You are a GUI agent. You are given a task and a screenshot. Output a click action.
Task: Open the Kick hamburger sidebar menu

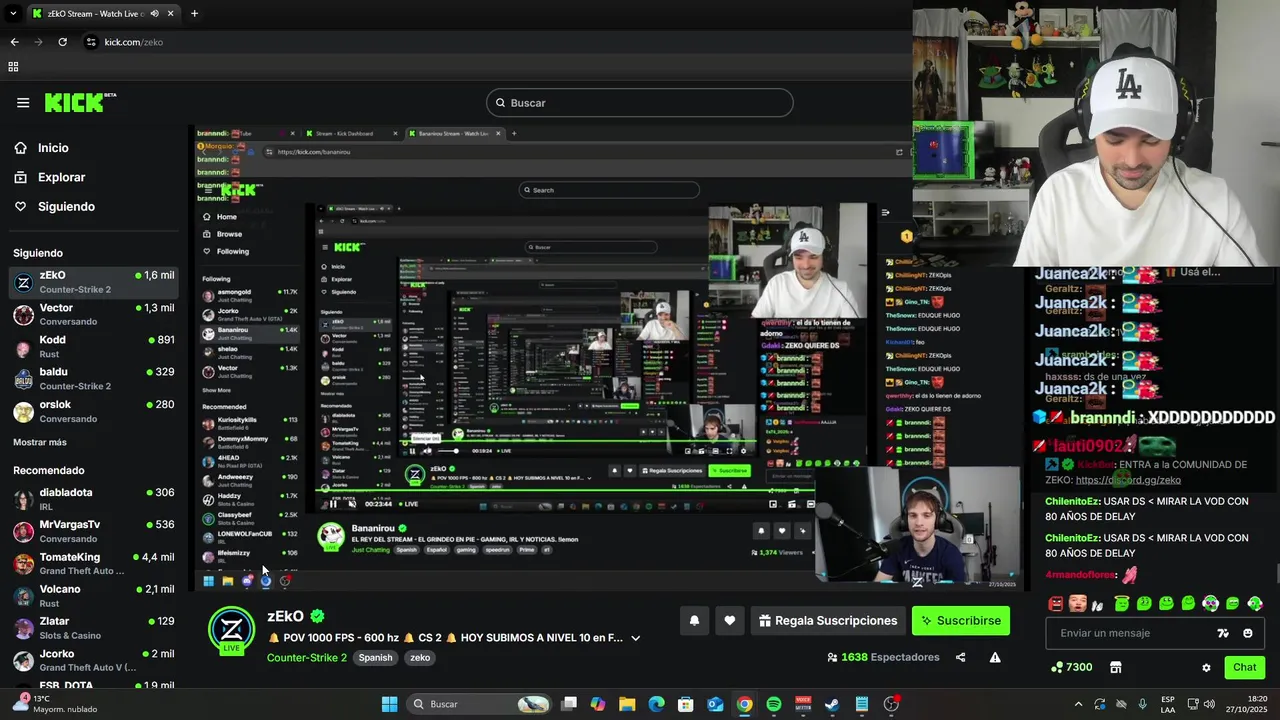[23, 102]
